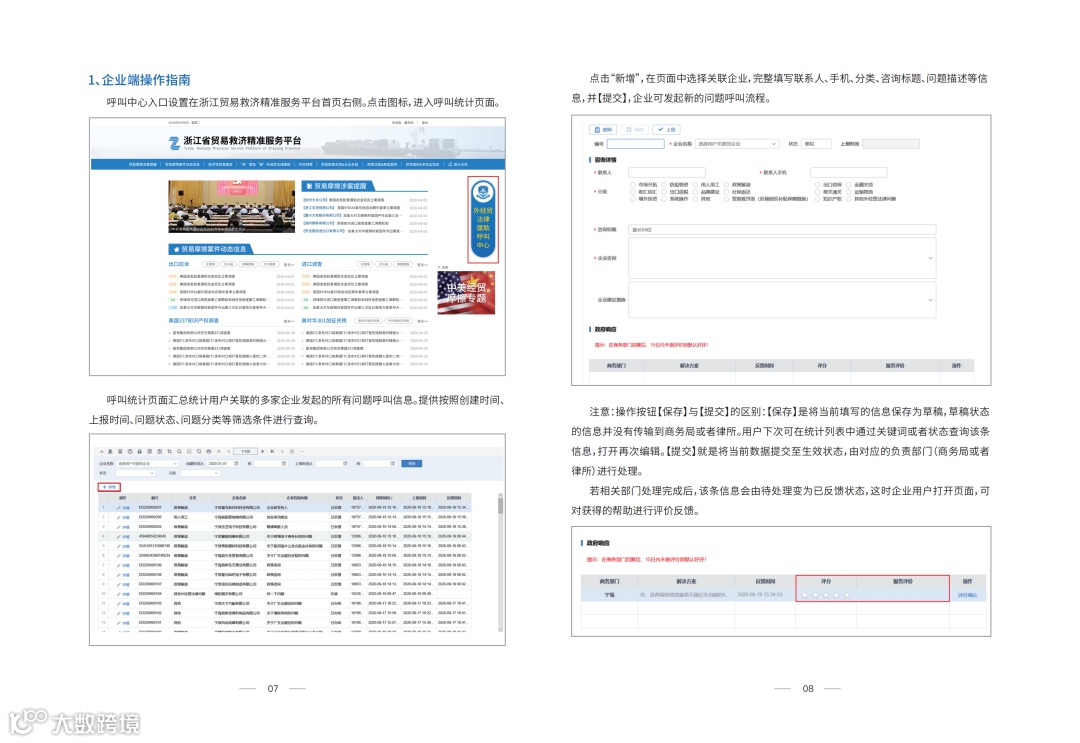Screen dimensions: 1080x743
Task: Select the 市场开拓 category radio
Action: pos(632,185)
